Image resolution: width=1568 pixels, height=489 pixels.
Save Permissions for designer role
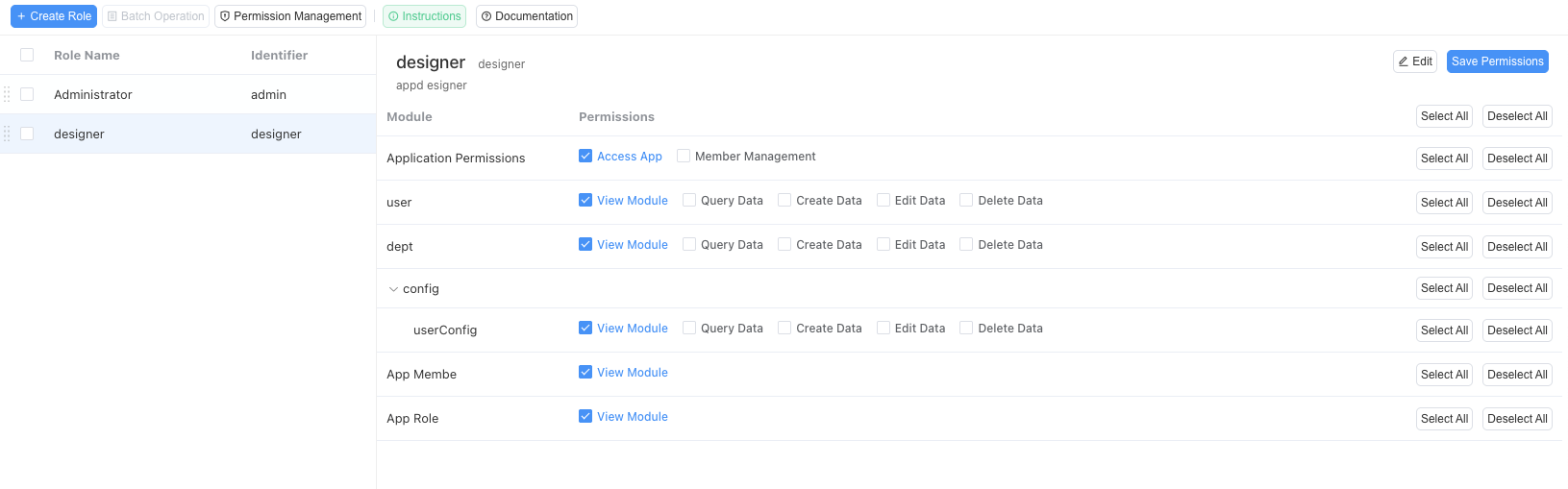(1497, 61)
